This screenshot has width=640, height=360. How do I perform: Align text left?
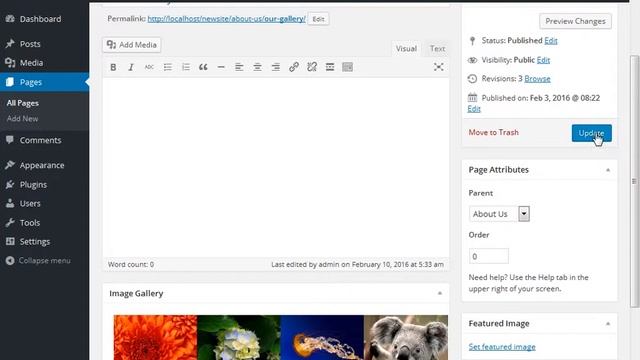click(239, 67)
